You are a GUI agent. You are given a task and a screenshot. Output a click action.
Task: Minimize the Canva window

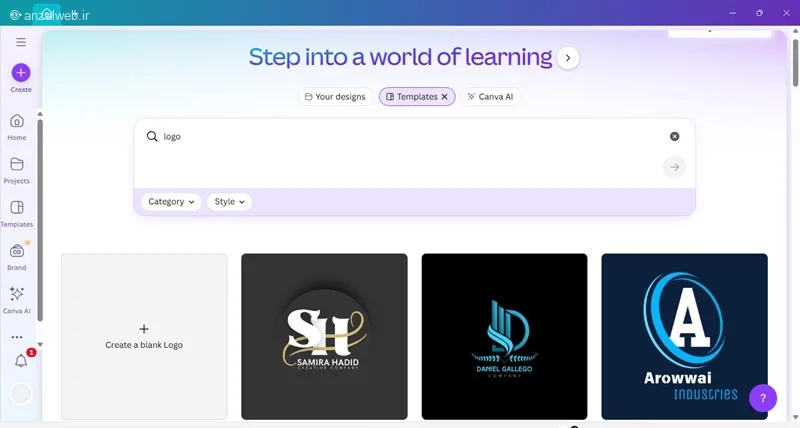[x=733, y=13]
